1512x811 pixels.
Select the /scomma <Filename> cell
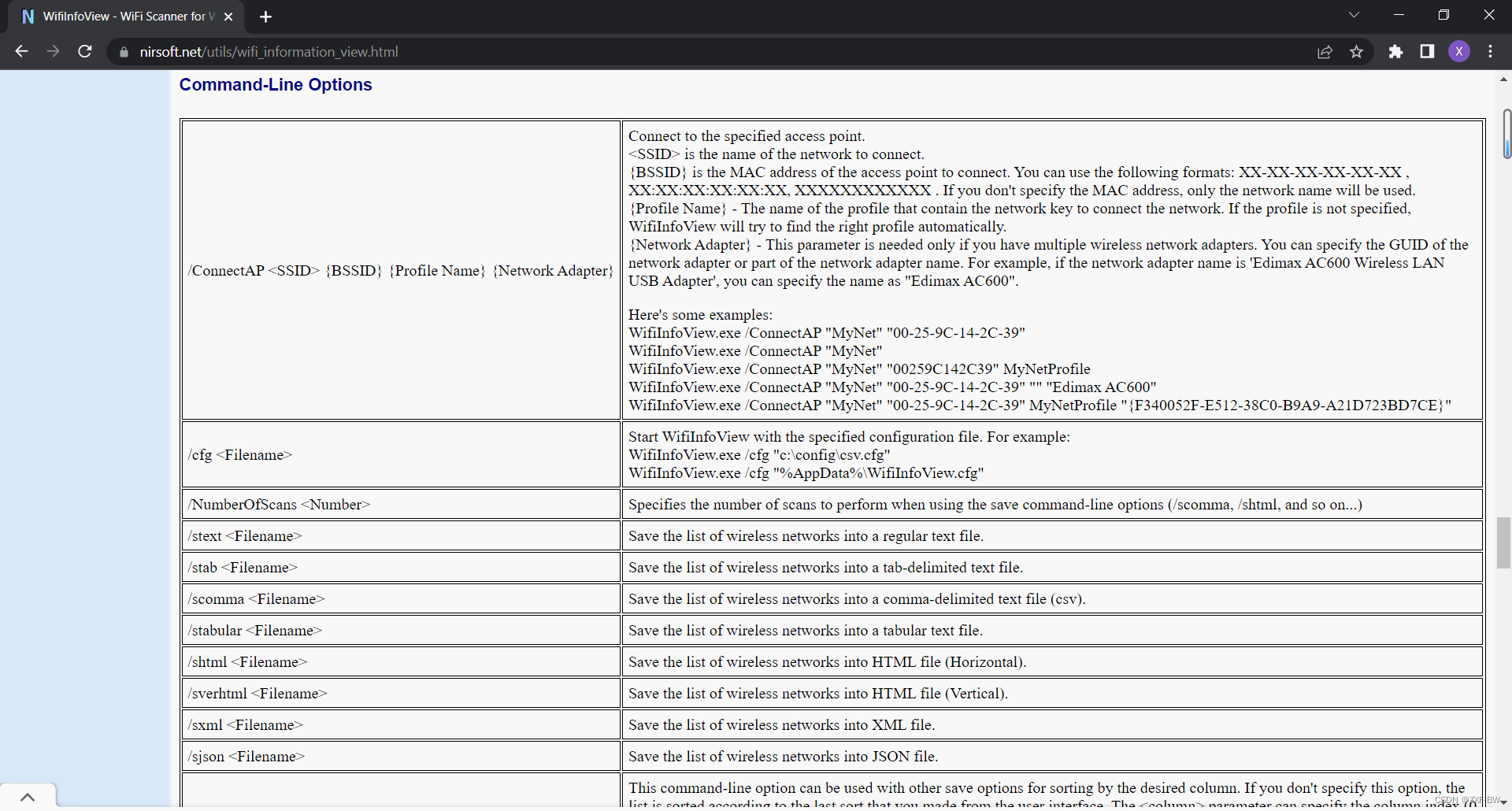pyautogui.click(x=401, y=598)
